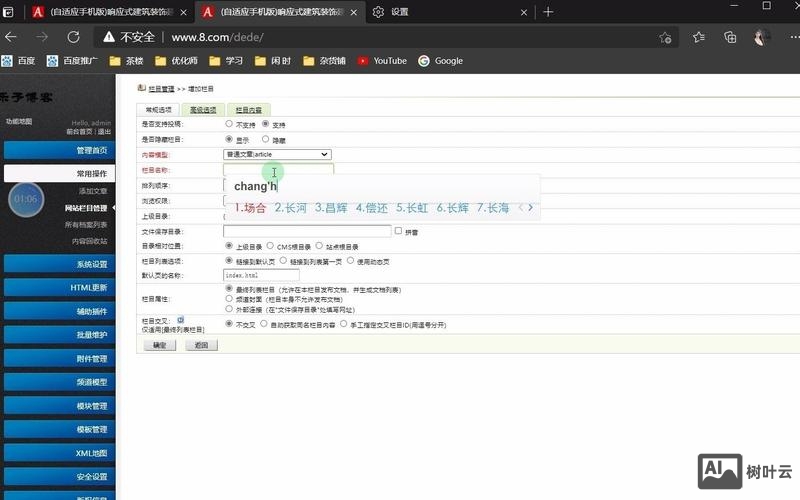The height and width of the screenshot is (500, 800).
Task: Switch to the 栏目内容 tab
Action: (248, 110)
